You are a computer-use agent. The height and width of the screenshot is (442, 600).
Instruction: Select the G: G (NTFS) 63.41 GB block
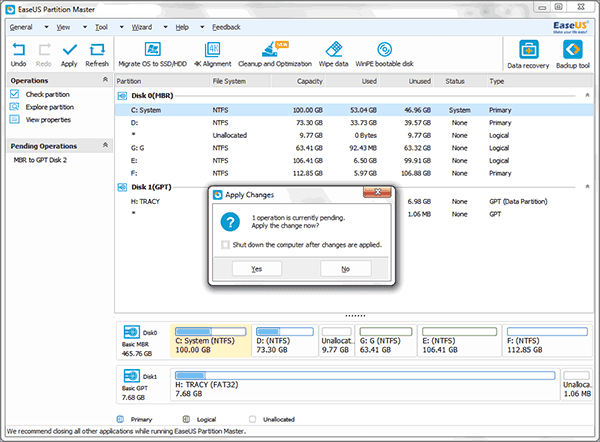click(x=386, y=341)
